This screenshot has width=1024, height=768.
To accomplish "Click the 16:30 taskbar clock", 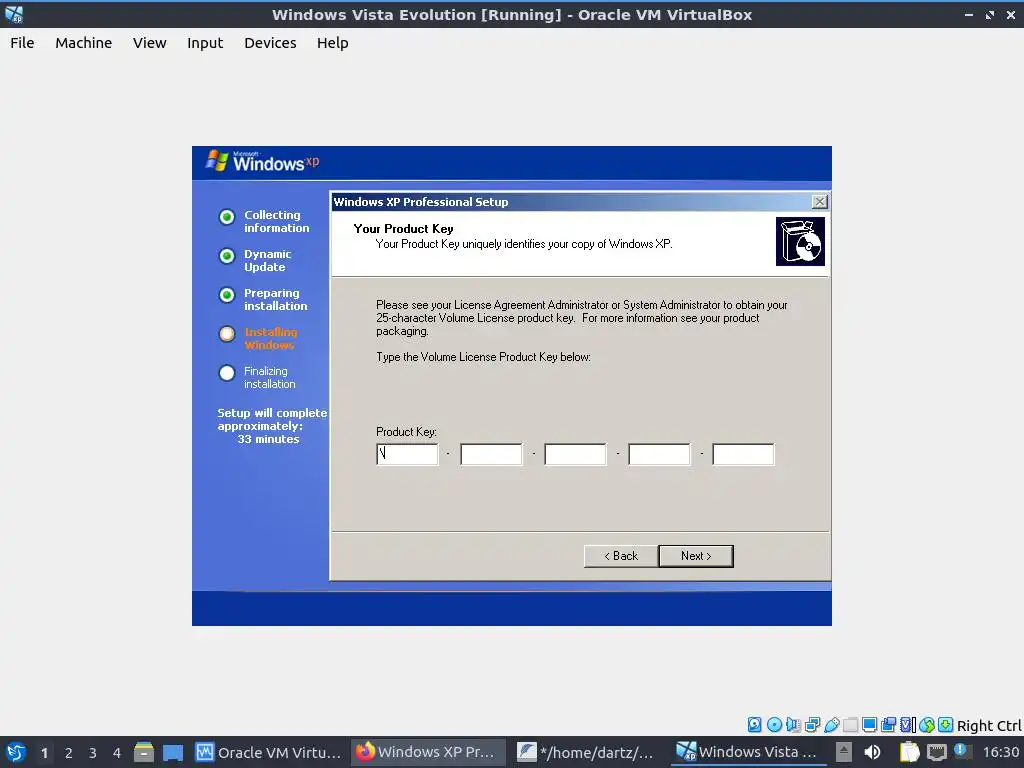I will (x=1000, y=752).
